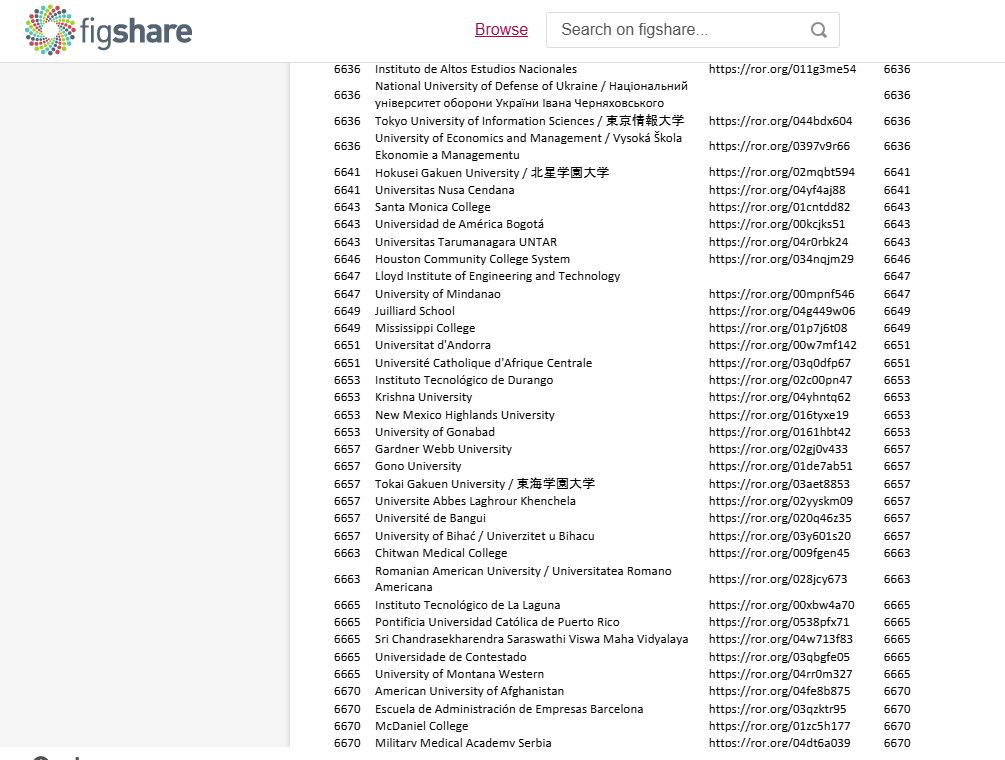Viewport: 1005px width, 760px height.
Task: Click the search magnifier icon
Action: [x=818, y=30]
